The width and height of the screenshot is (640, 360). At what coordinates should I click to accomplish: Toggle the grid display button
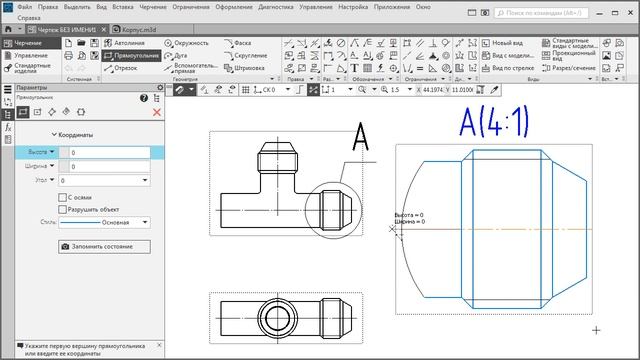(x=245, y=89)
